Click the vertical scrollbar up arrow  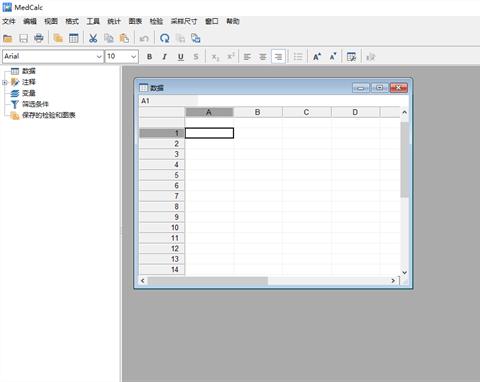tap(404, 112)
